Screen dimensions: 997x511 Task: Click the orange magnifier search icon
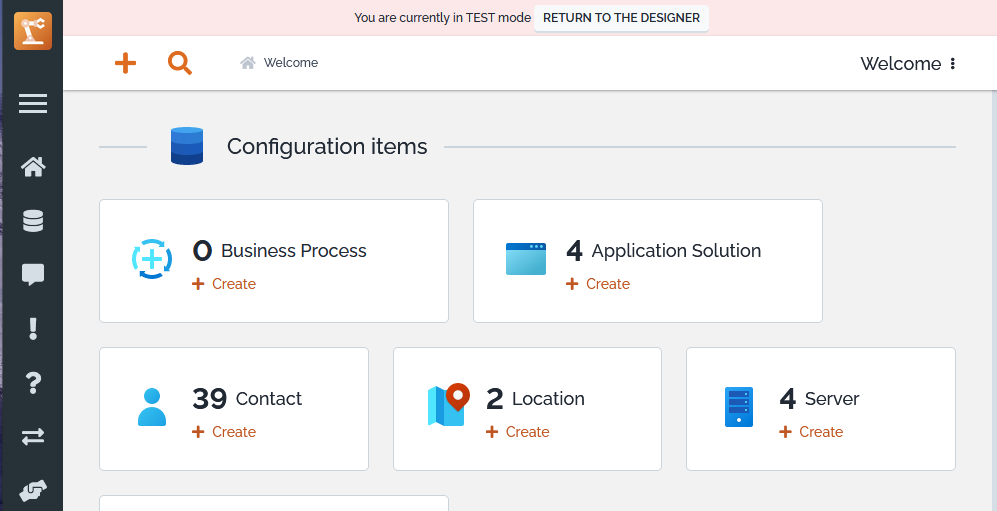pyautogui.click(x=179, y=63)
